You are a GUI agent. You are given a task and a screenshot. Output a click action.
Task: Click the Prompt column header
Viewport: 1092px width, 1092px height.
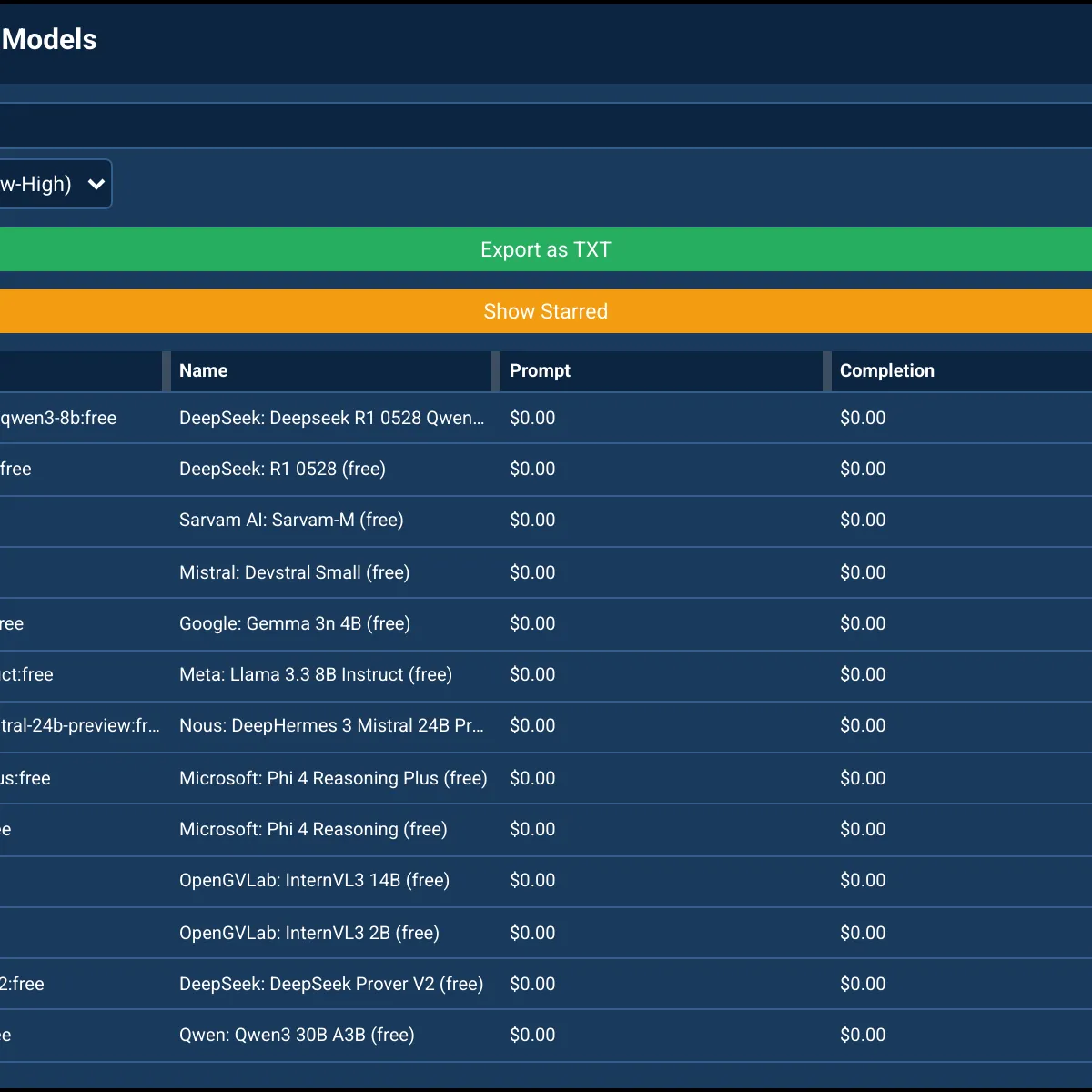point(540,370)
